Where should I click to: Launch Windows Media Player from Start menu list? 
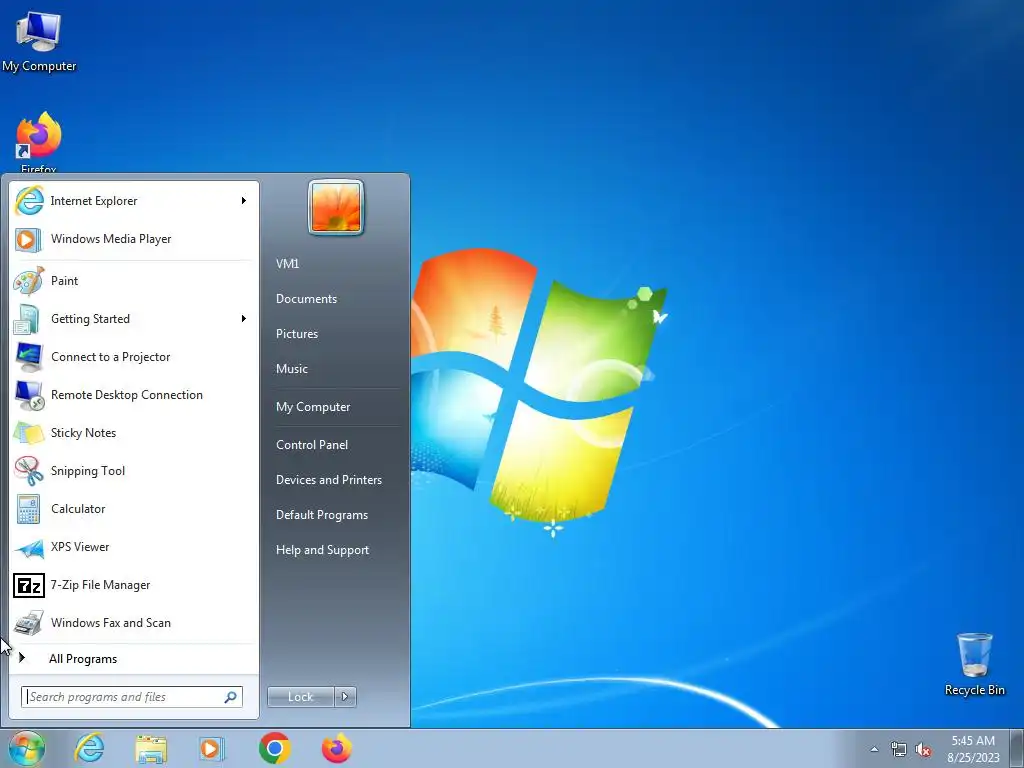click(133, 239)
